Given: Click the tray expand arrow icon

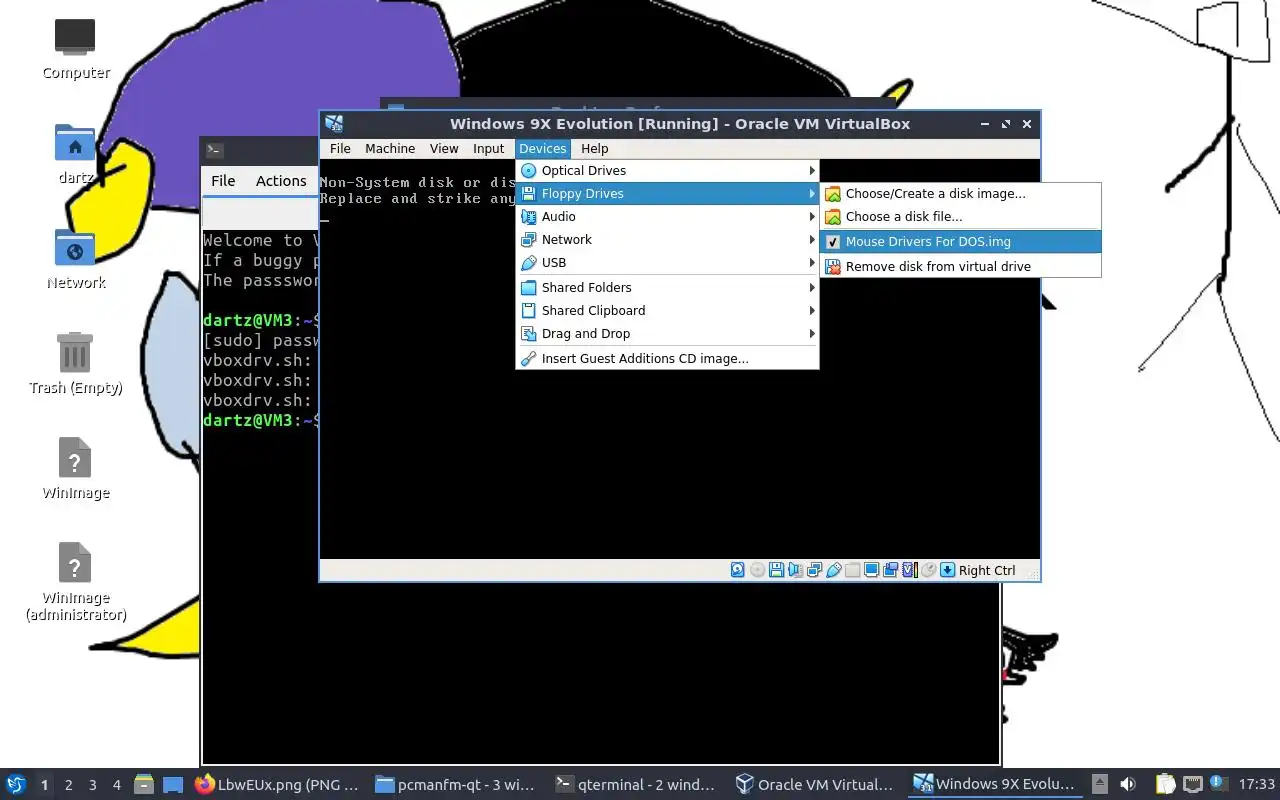Looking at the screenshot, I should (1100, 784).
